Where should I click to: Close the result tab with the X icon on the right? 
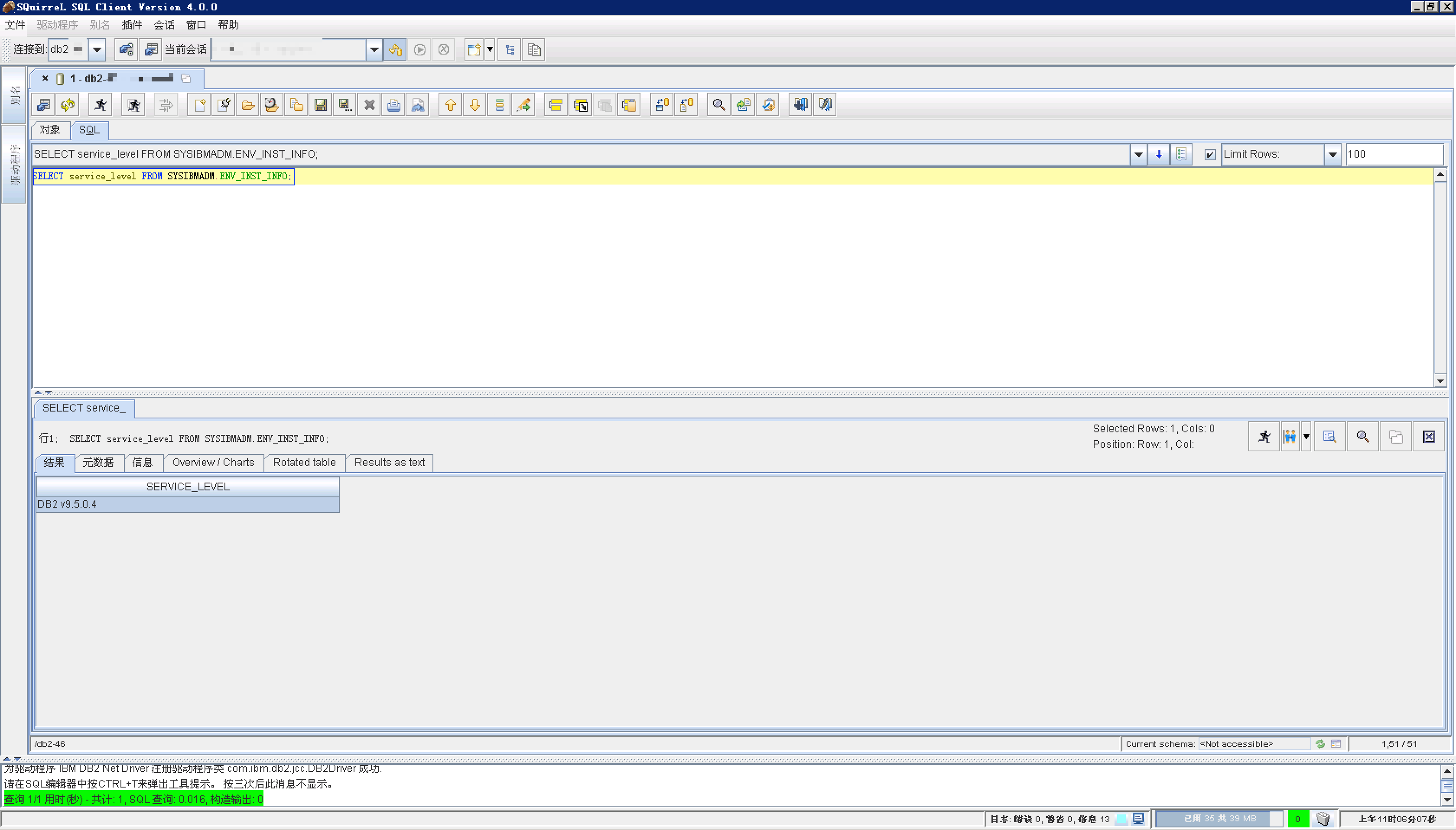click(1430, 436)
